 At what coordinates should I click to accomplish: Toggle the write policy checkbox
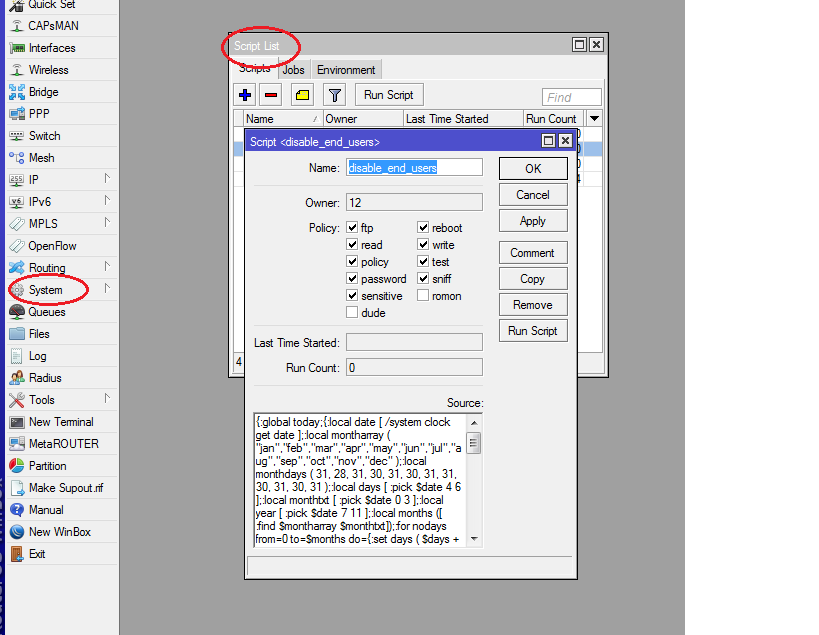click(424, 244)
